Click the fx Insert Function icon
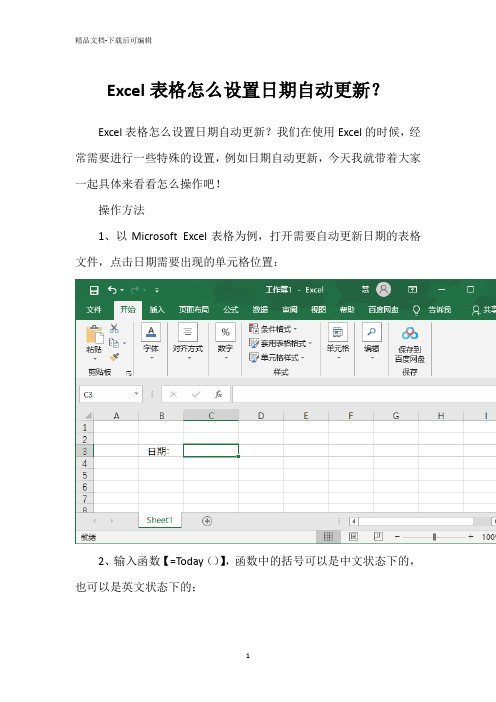The width and height of the screenshot is (496, 702). tap(218, 394)
